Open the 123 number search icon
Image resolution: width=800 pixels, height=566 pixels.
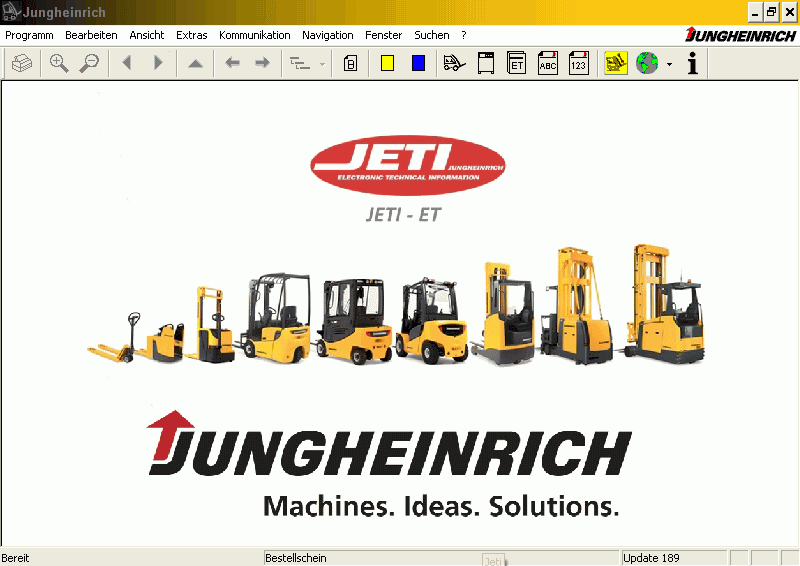[x=579, y=63]
